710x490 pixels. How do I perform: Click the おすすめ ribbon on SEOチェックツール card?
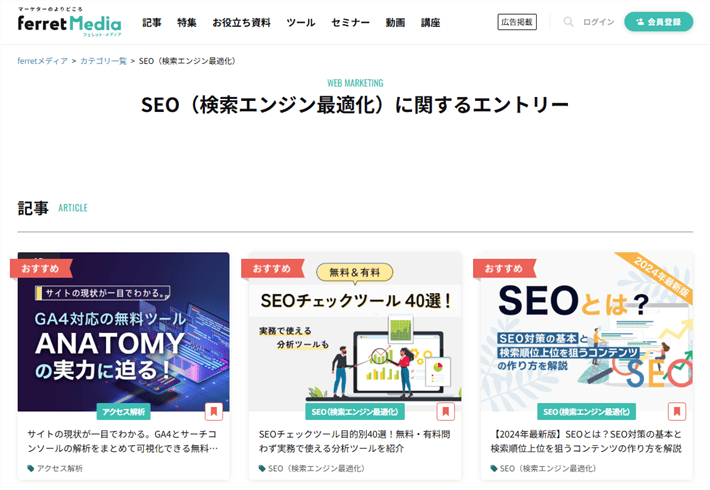pyautogui.click(x=272, y=268)
